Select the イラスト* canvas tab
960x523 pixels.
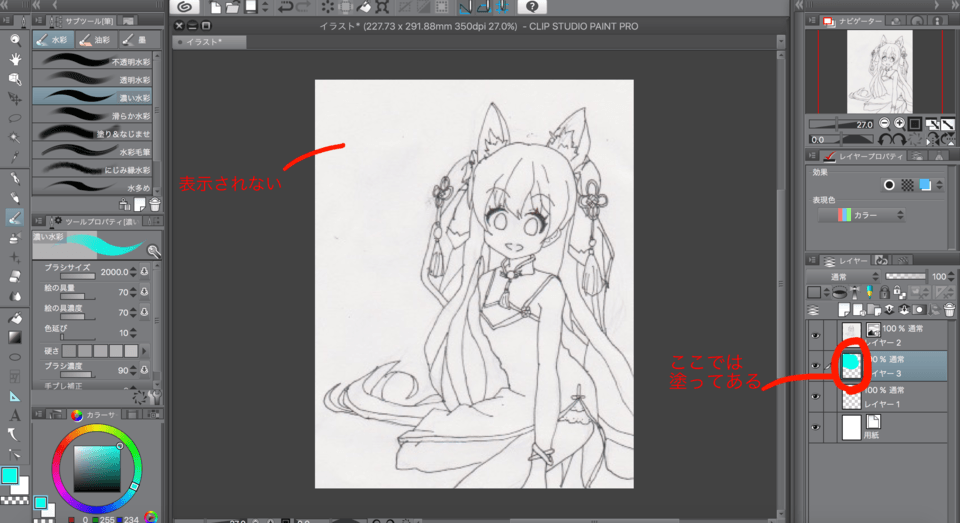click(x=210, y=42)
